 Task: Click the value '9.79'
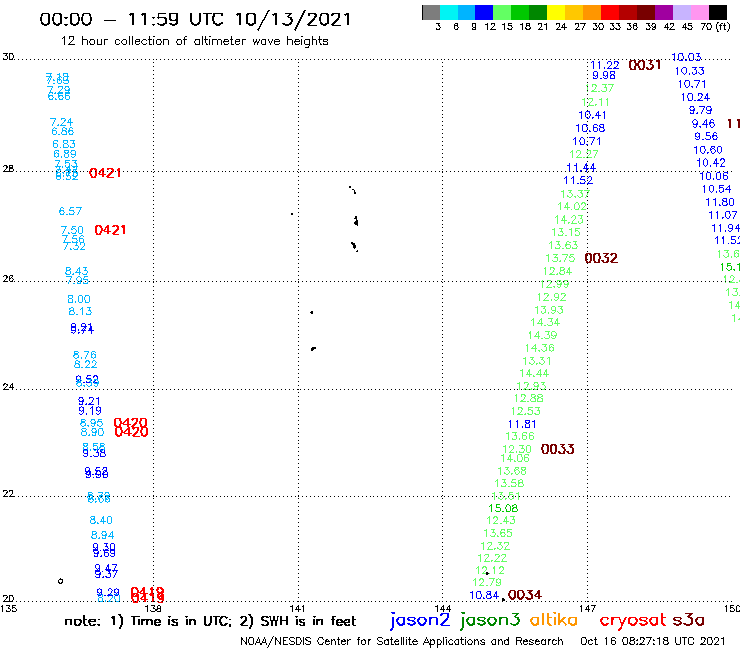point(700,110)
